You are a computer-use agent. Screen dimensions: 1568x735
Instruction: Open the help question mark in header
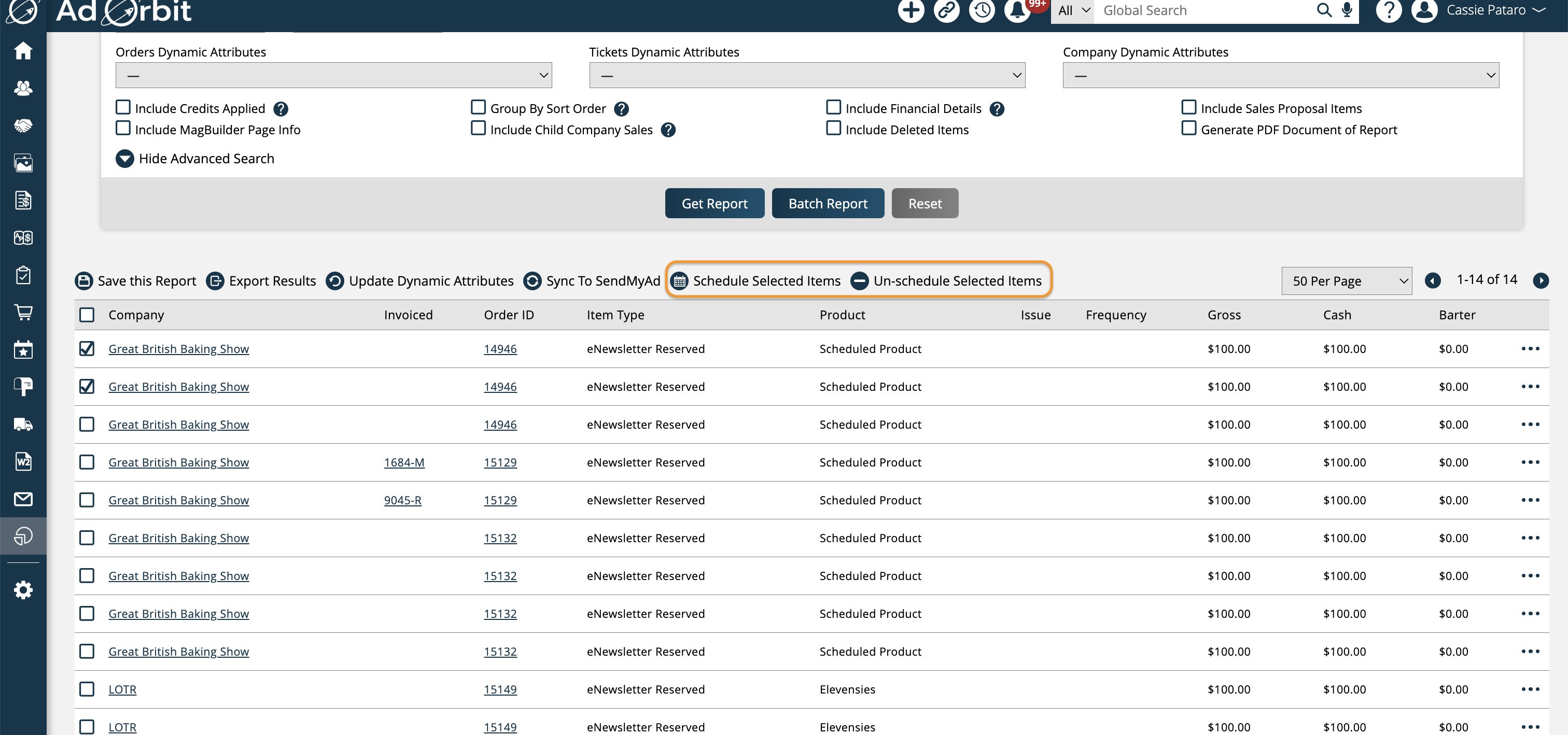coord(1389,10)
